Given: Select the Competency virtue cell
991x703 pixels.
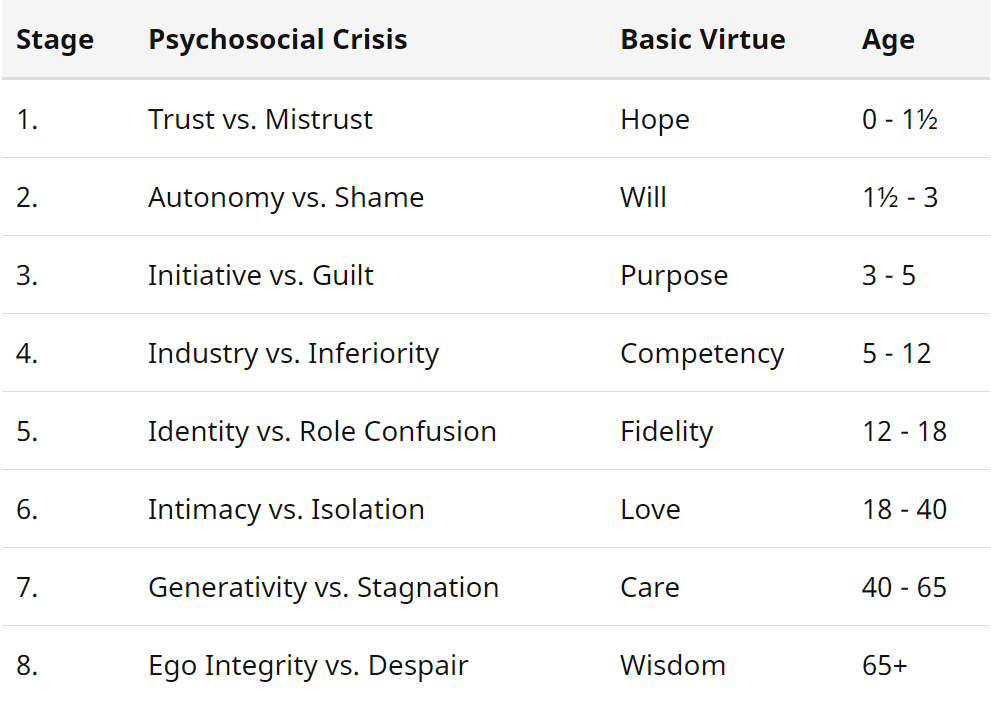Looking at the screenshot, I should [x=702, y=354].
